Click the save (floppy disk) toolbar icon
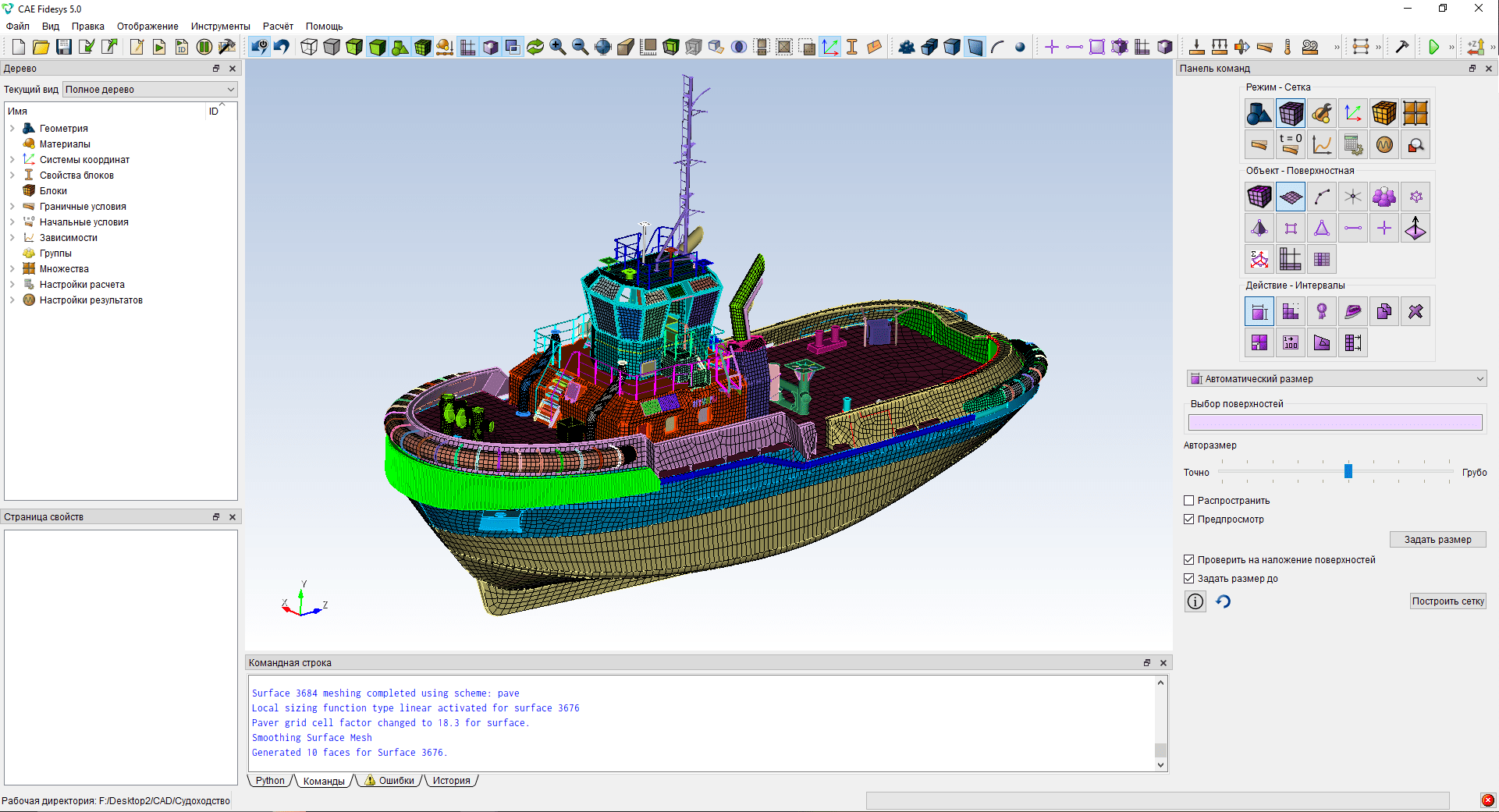 [x=64, y=47]
